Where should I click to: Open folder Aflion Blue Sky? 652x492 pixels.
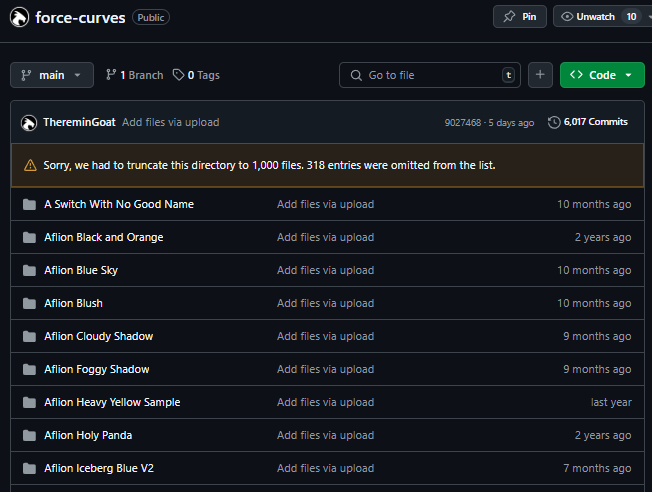81,270
